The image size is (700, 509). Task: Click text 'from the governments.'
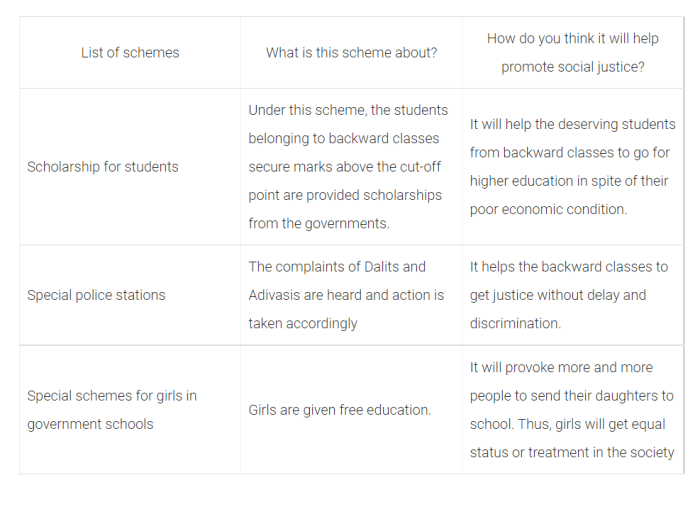pyautogui.click(x=319, y=223)
